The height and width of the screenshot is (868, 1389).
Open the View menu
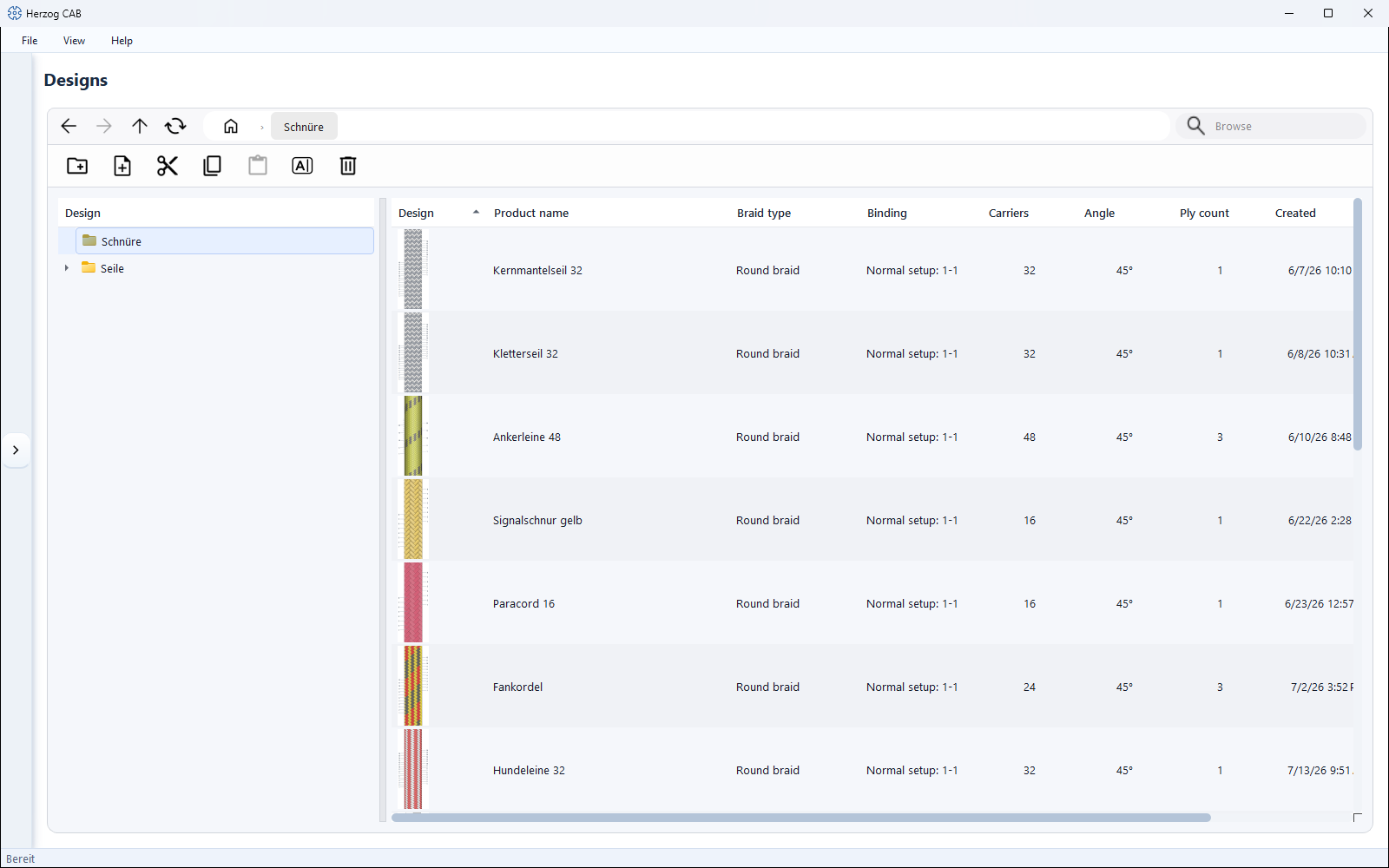tap(74, 41)
